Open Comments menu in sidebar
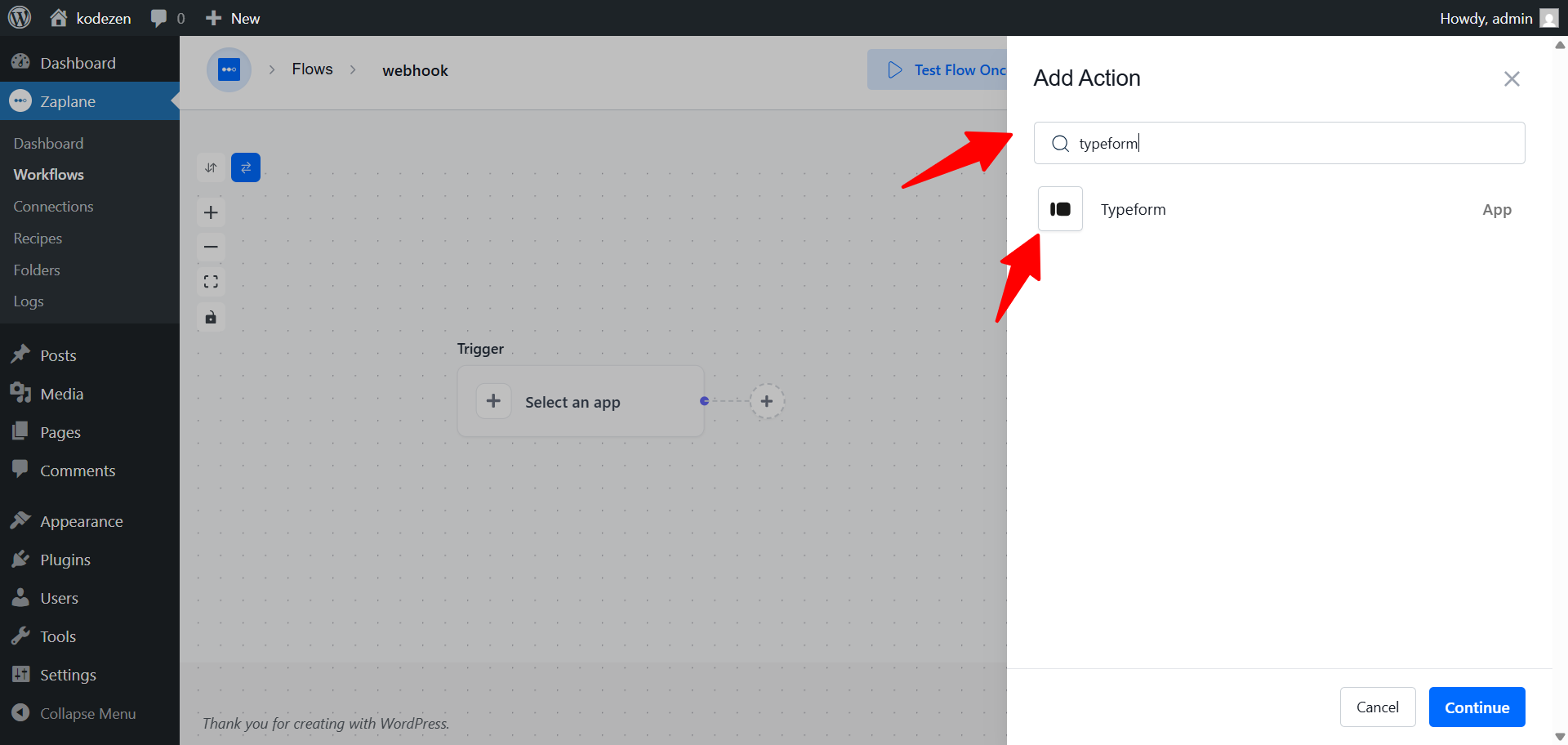 coord(90,471)
